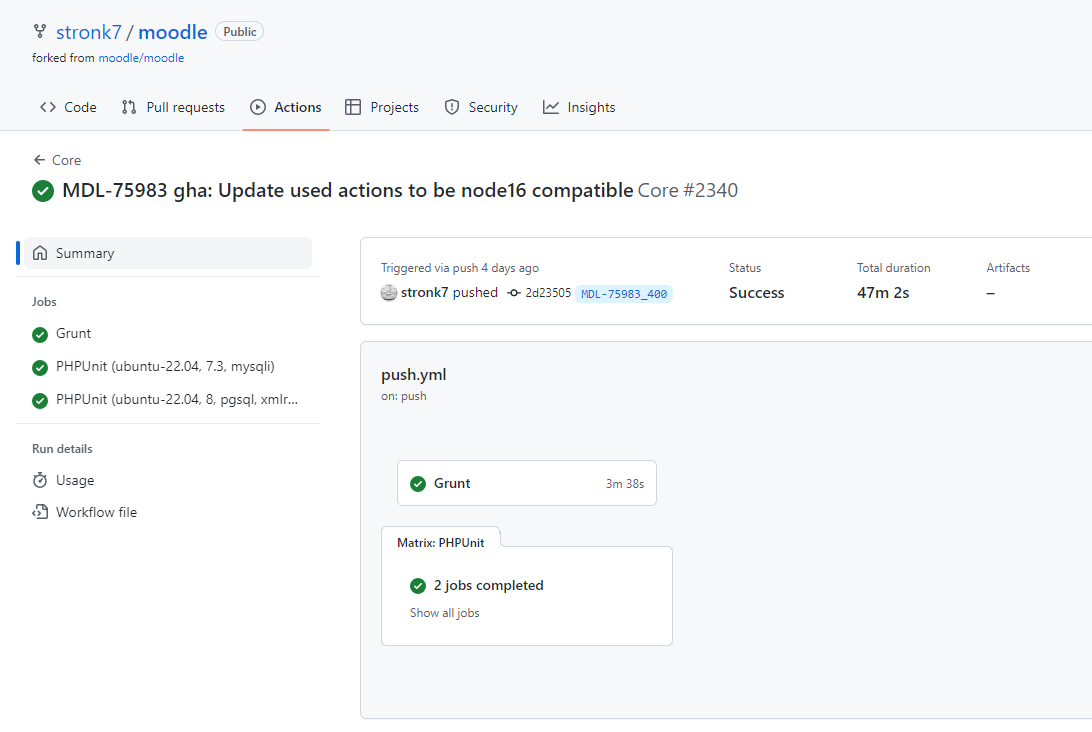Screen dimensions: 1092x732
Task: Click the commit icon before 2d23505
Action: 514,293
